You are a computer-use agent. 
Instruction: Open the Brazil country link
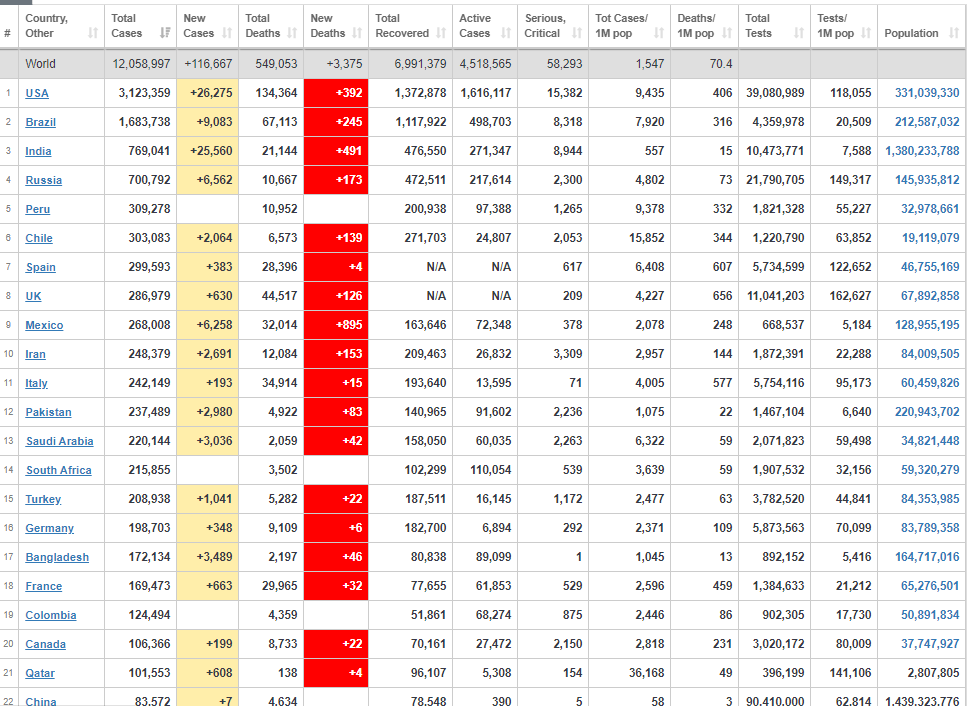pyautogui.click(x=41, y=122)
